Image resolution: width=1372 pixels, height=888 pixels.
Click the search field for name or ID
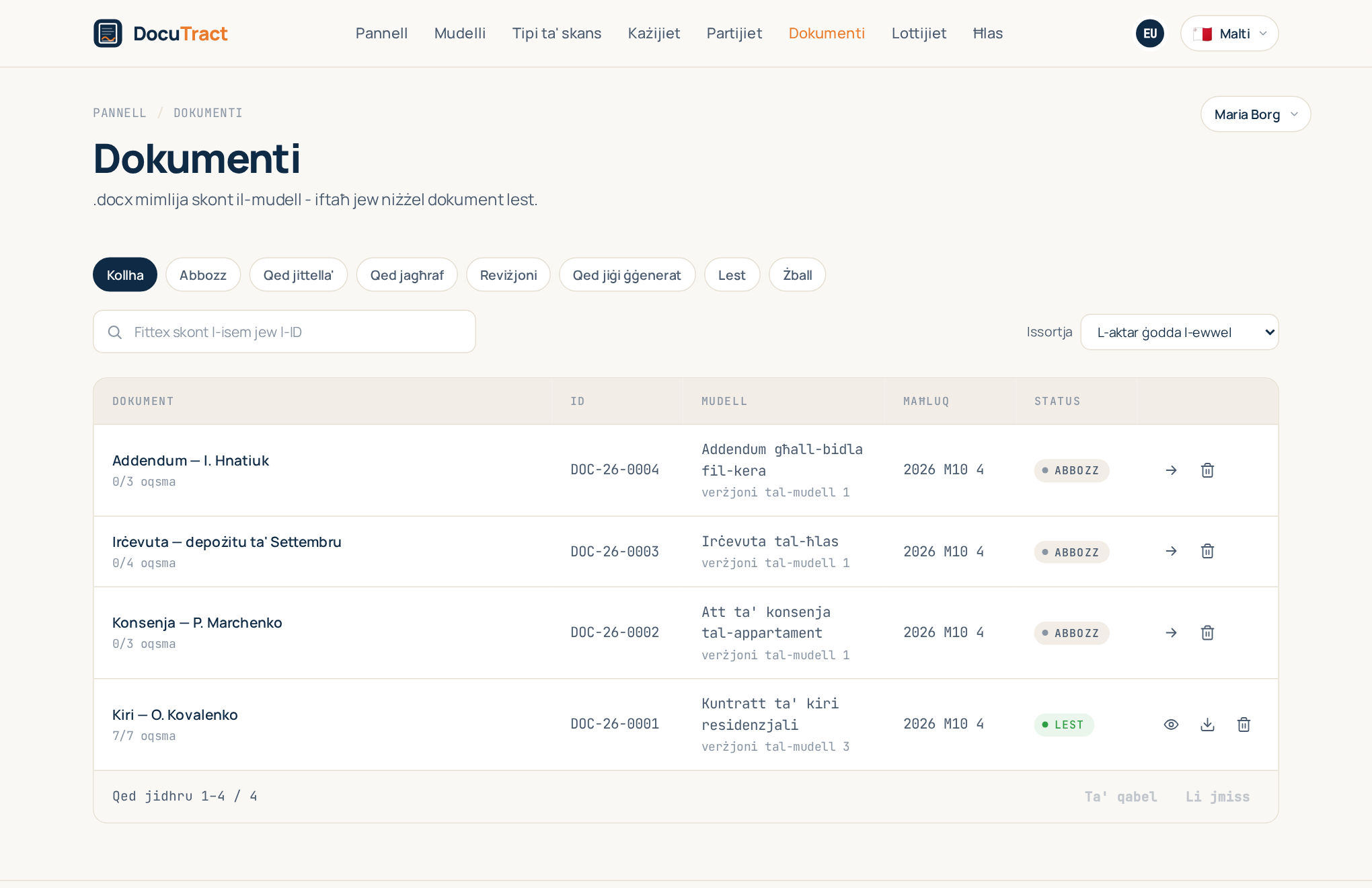[284, 332]
